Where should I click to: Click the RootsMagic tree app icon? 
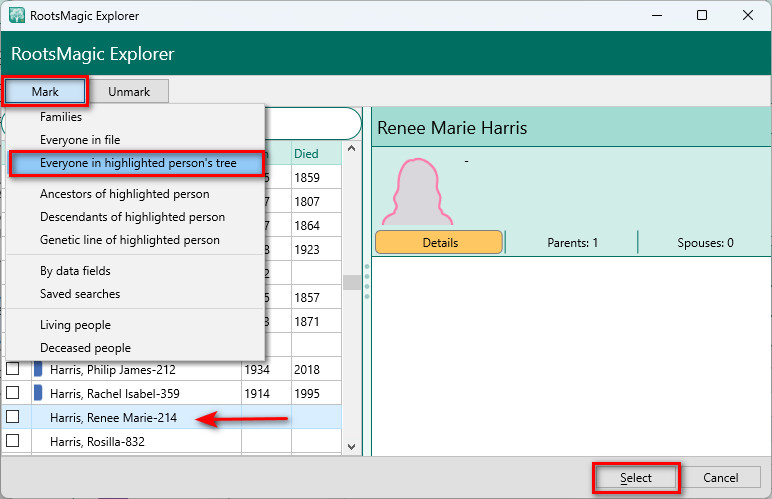coord(17,15)
